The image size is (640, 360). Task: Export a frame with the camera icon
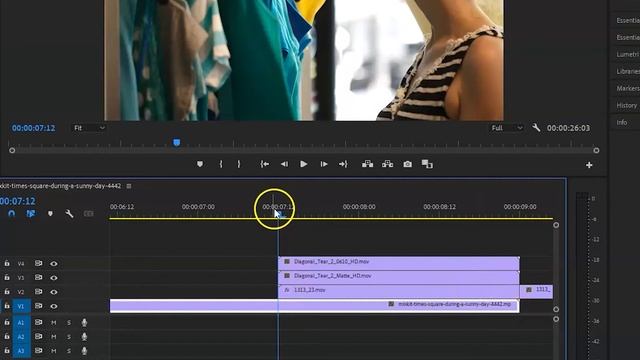pyautogui.click(x=407, y=164)
